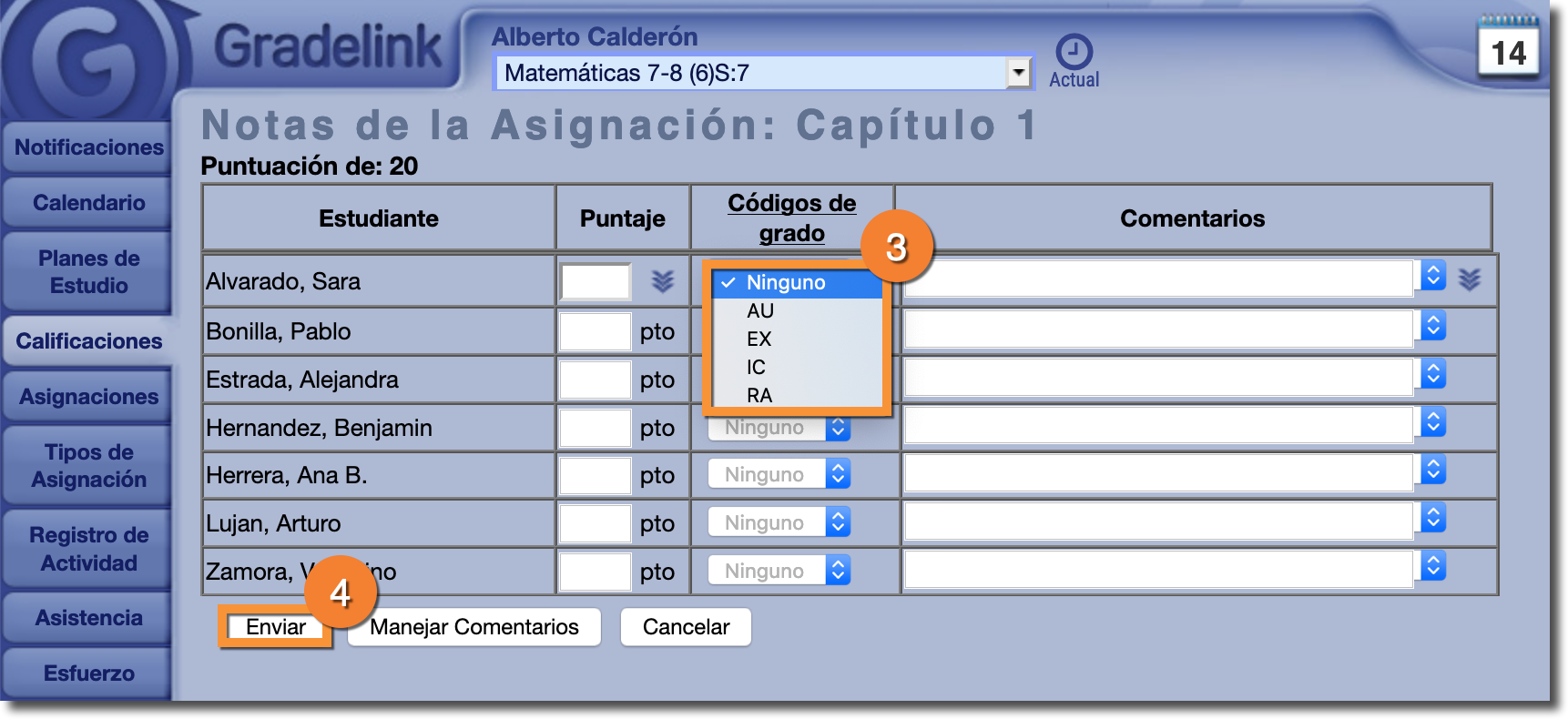The width and height of the screenshot is (1568, 719).
Task: Go to the Asistencia sidebar tab
Action: (x=88, y=618)
